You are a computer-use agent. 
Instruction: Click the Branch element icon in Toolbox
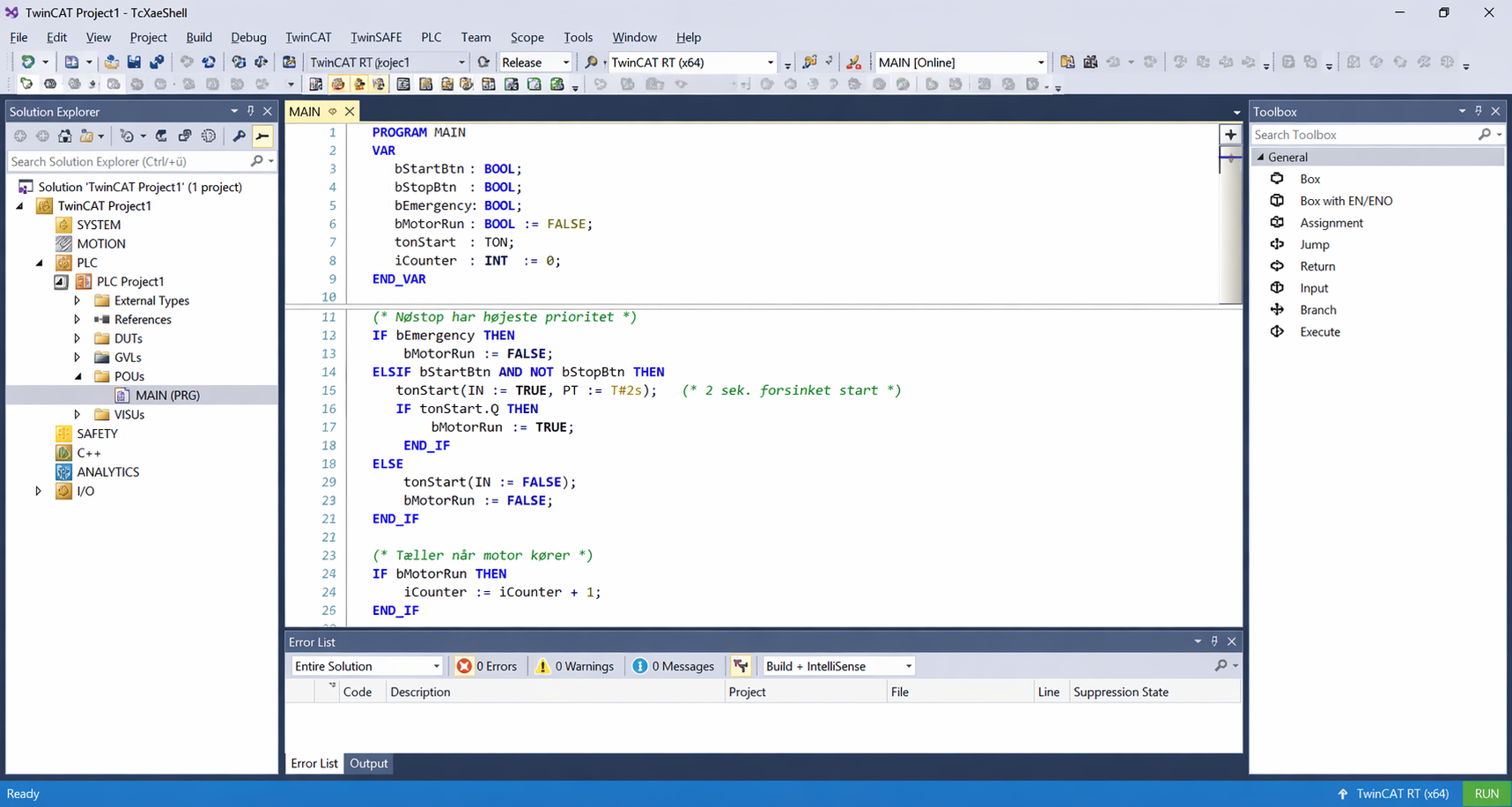tap(1277, 309)
